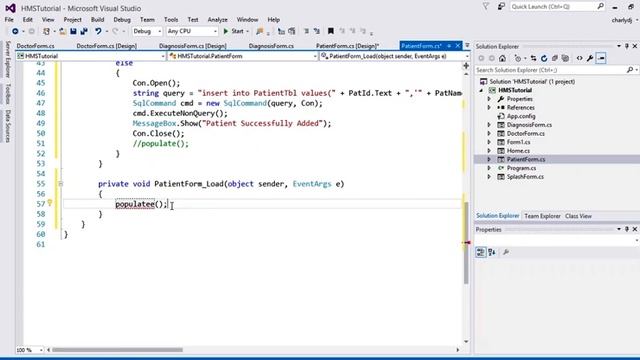The height and width of the screenshot is (360, 640).
Task: Select Program.cs in Solution Explorer
Action: (x=521, y=168)
